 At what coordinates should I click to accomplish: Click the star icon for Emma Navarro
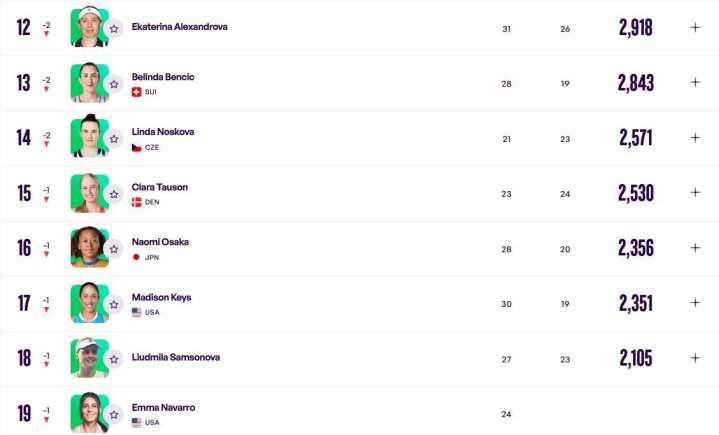coord(114,413)
